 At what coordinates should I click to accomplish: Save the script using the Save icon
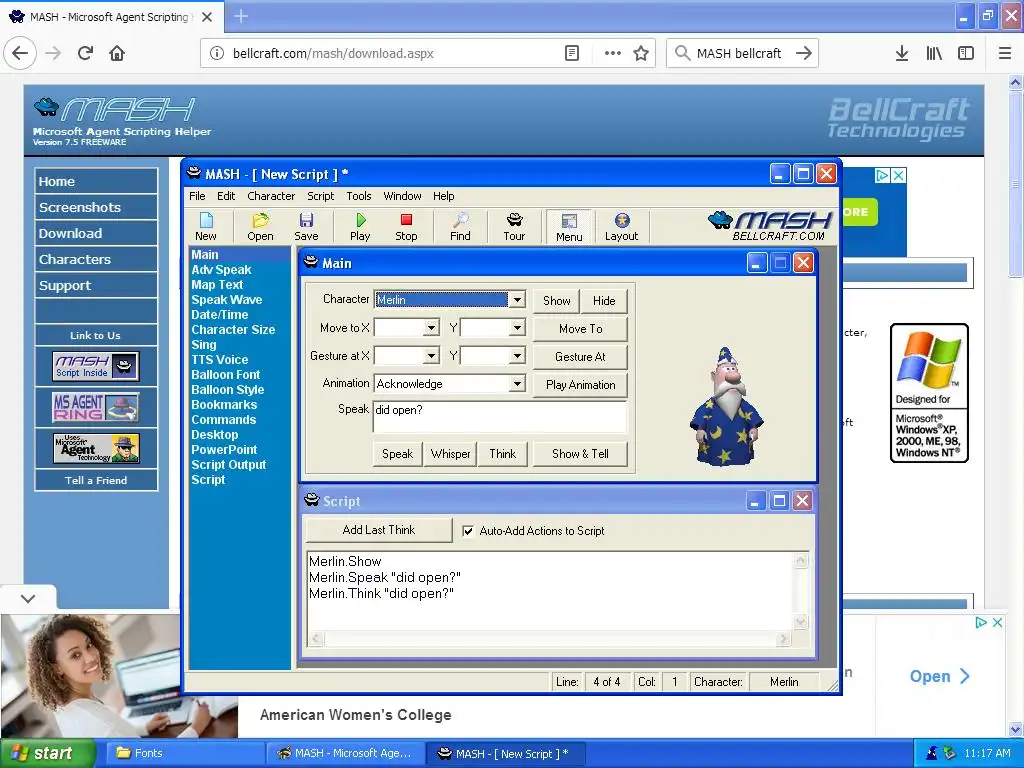point(306,227)
